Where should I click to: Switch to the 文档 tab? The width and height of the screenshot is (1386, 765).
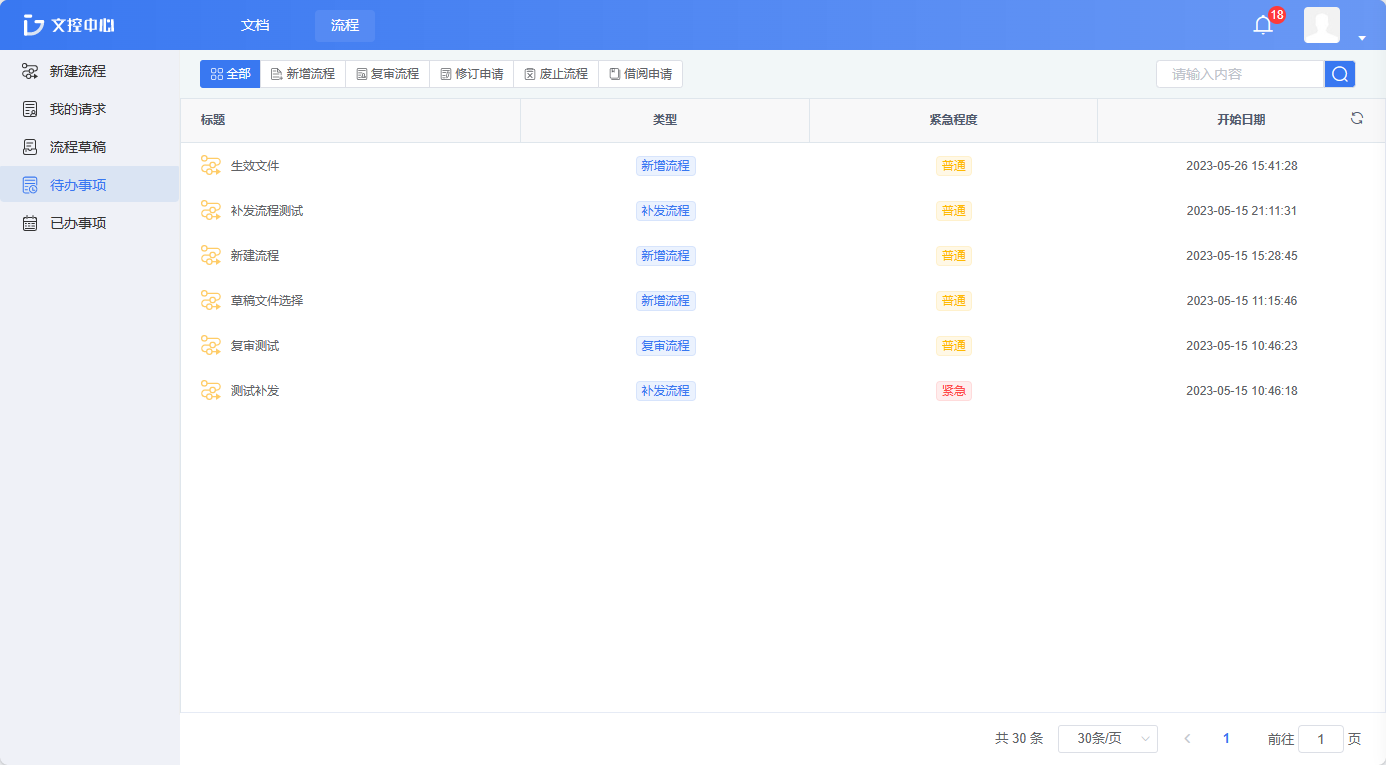click(255, 25)
